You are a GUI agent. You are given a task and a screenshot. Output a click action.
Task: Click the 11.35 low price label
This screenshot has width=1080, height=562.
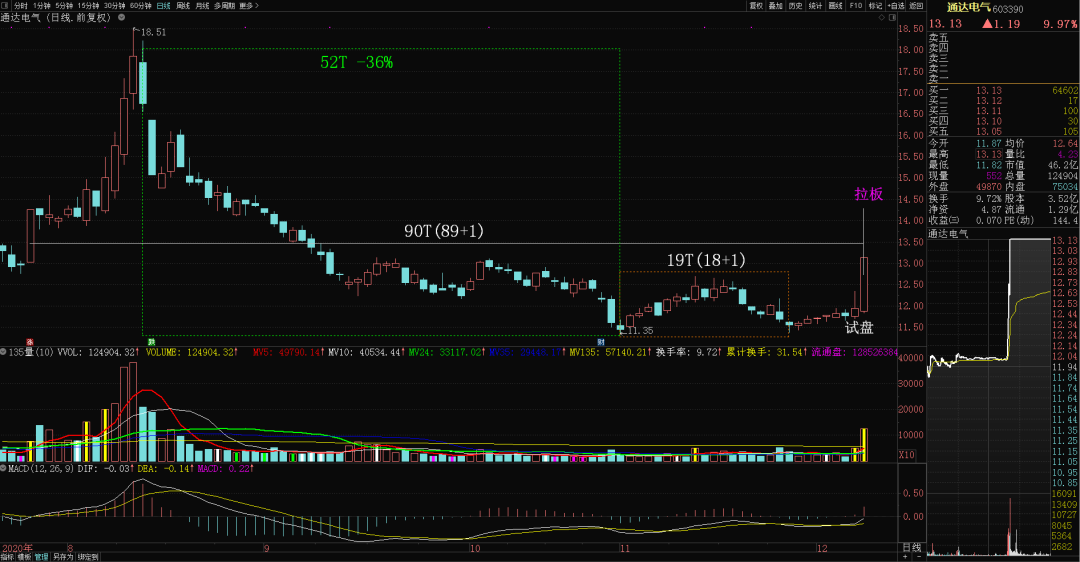(x=640, y=331)
